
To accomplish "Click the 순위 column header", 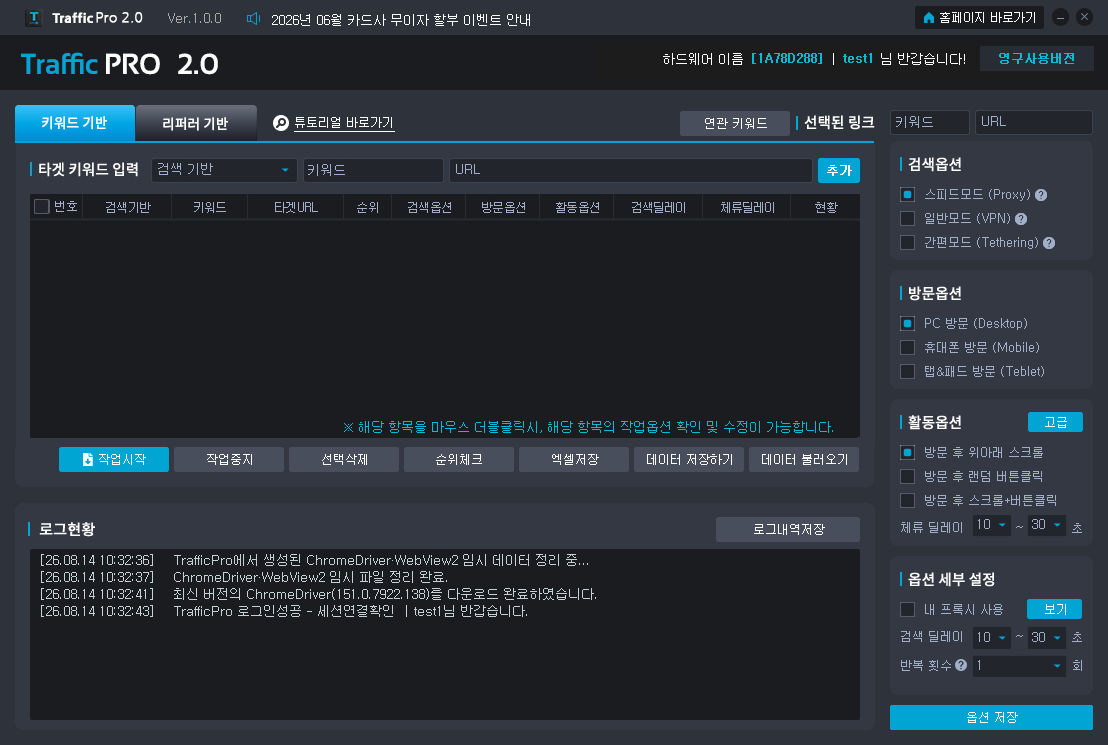I will 367,207.
